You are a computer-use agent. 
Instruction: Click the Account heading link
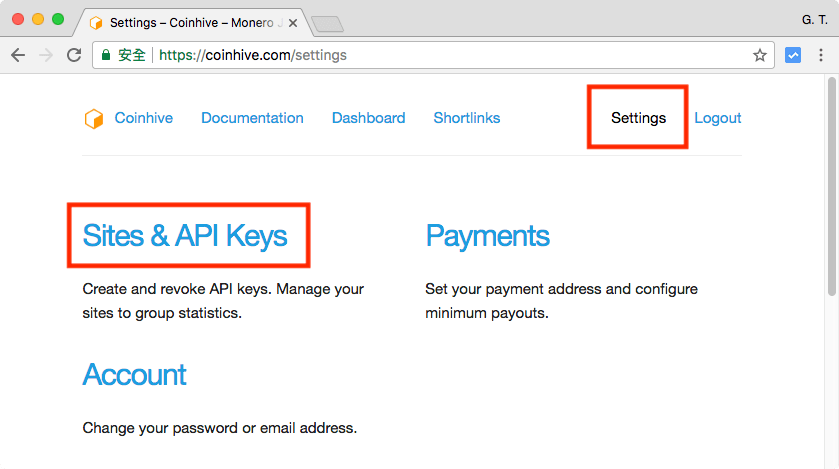click(134, 375)
